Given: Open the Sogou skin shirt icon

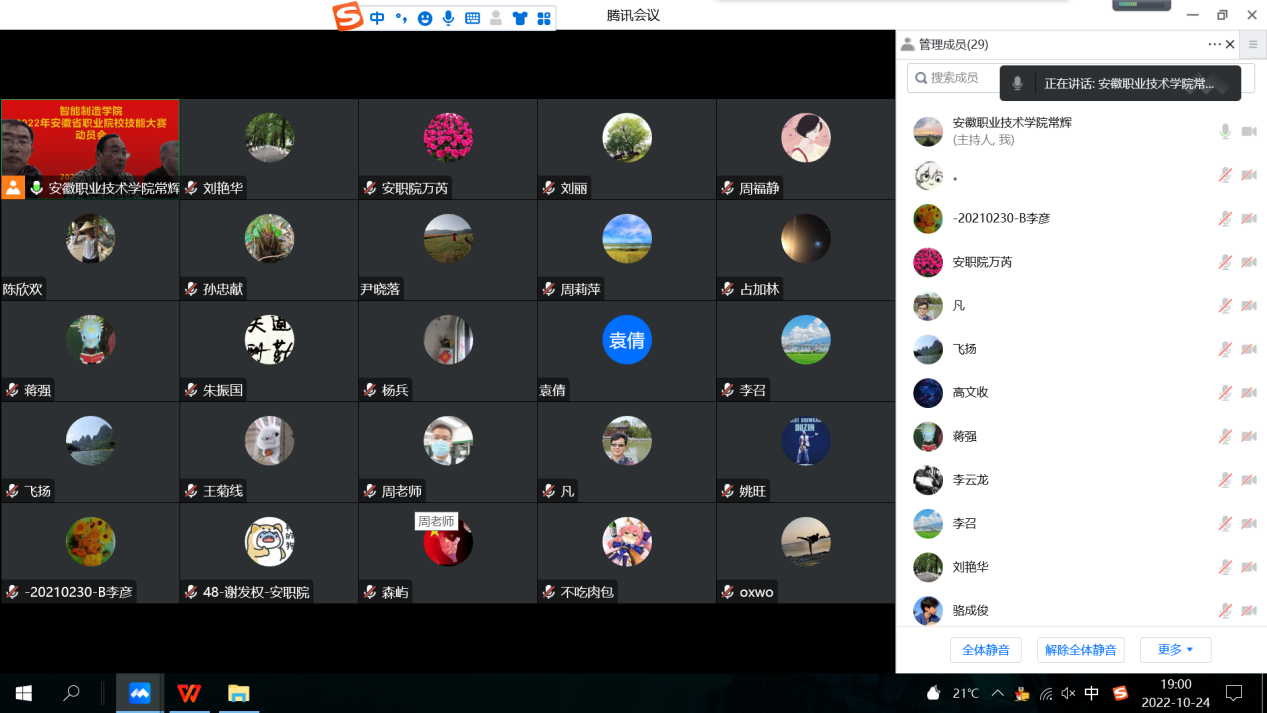Looking at the screenshot, I should pyautogui.click(x=519, y=18).
